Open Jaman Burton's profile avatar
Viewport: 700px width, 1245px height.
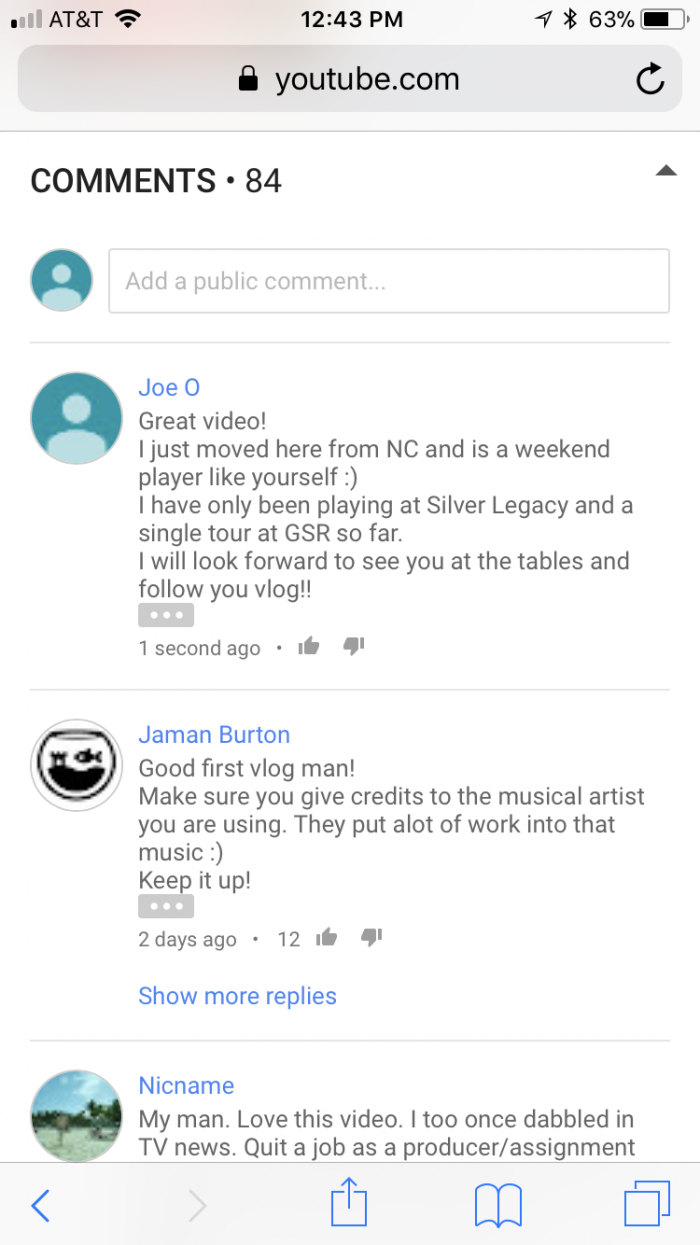76,765
